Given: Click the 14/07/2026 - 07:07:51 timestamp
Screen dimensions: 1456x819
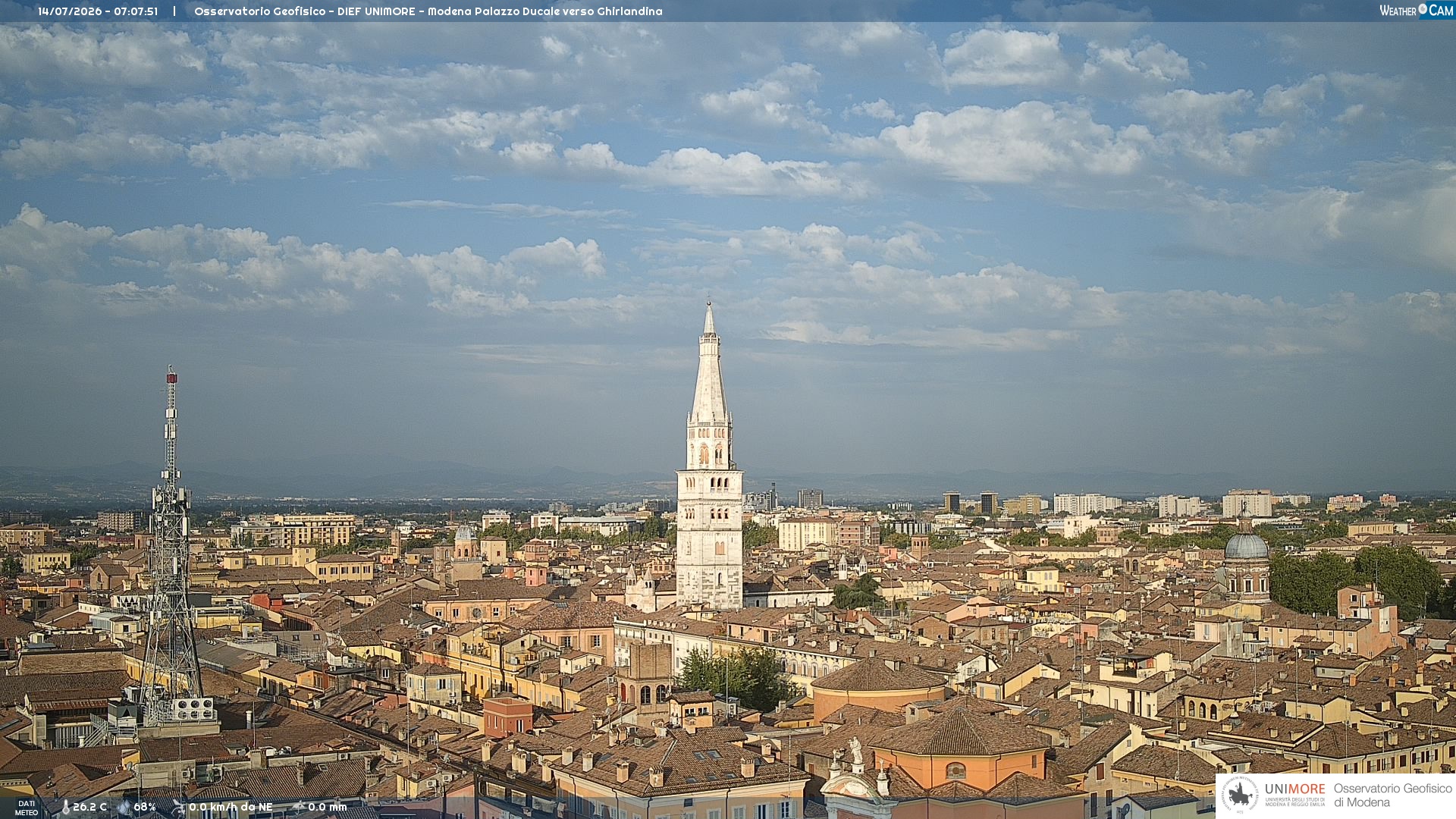Looking at the screenshot, I should 98,11.
